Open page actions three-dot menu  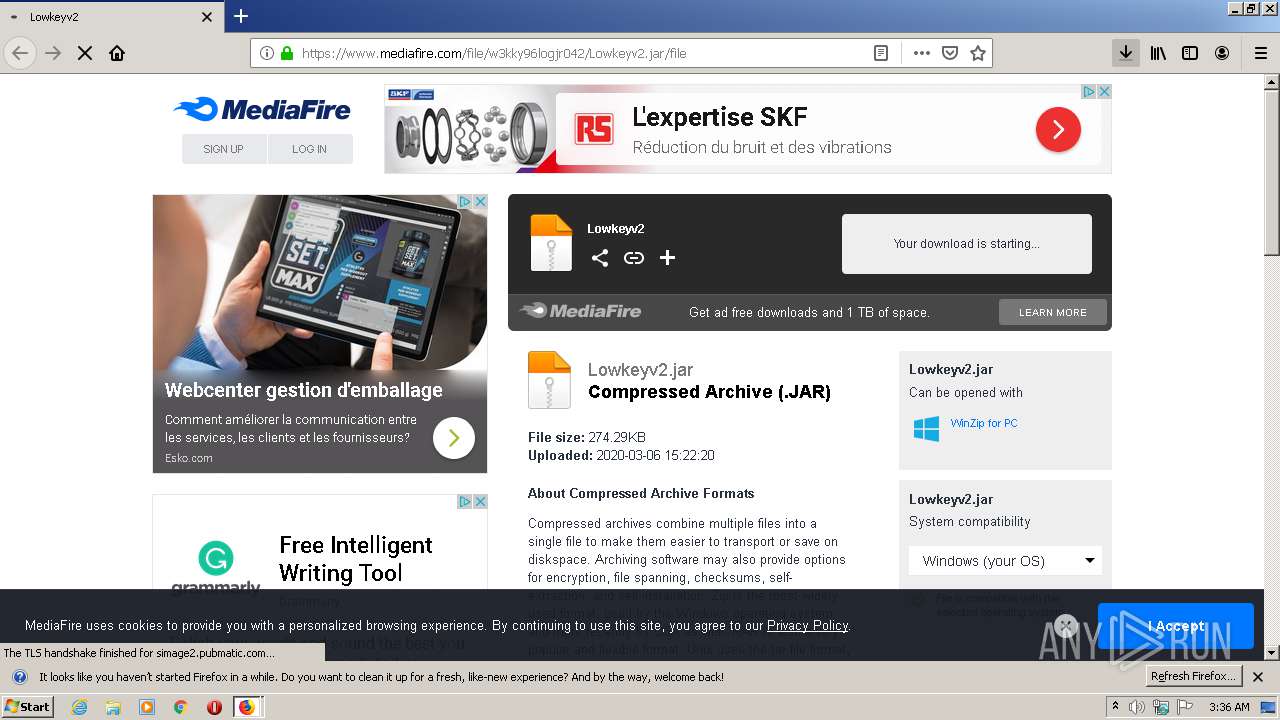point(921,53)
